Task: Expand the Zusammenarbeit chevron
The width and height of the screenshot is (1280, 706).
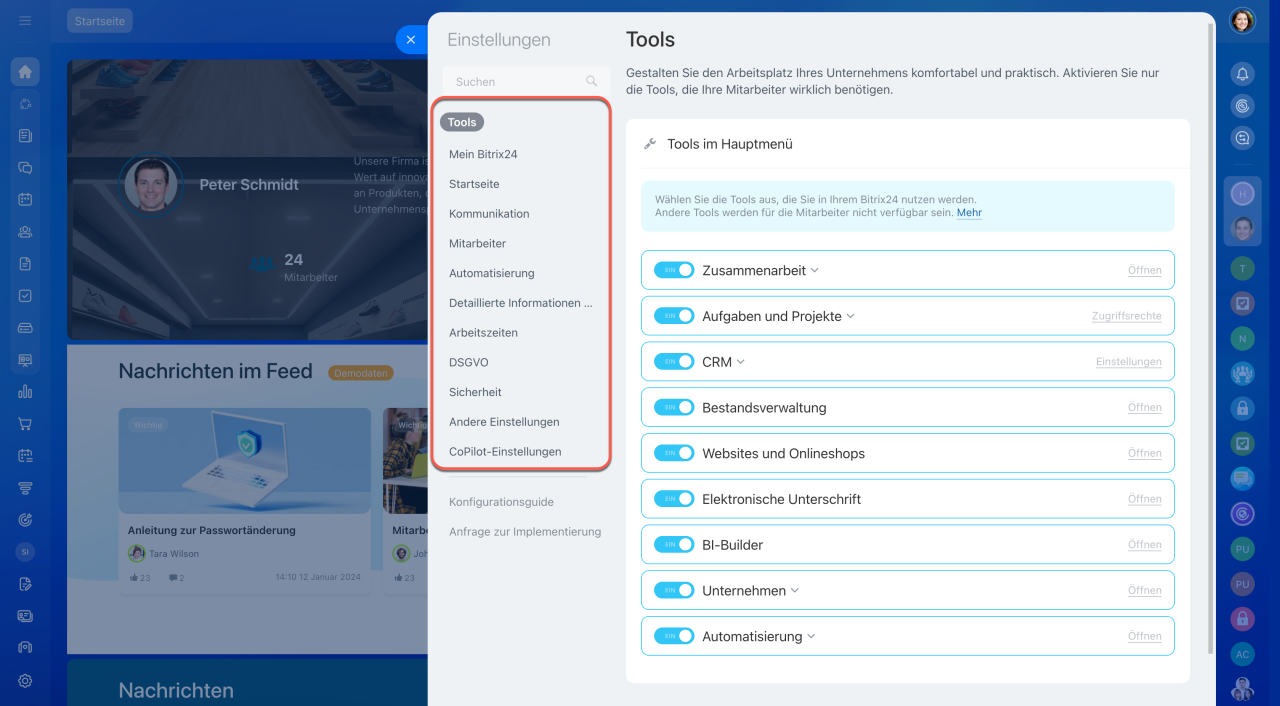Action: point(815,271)
